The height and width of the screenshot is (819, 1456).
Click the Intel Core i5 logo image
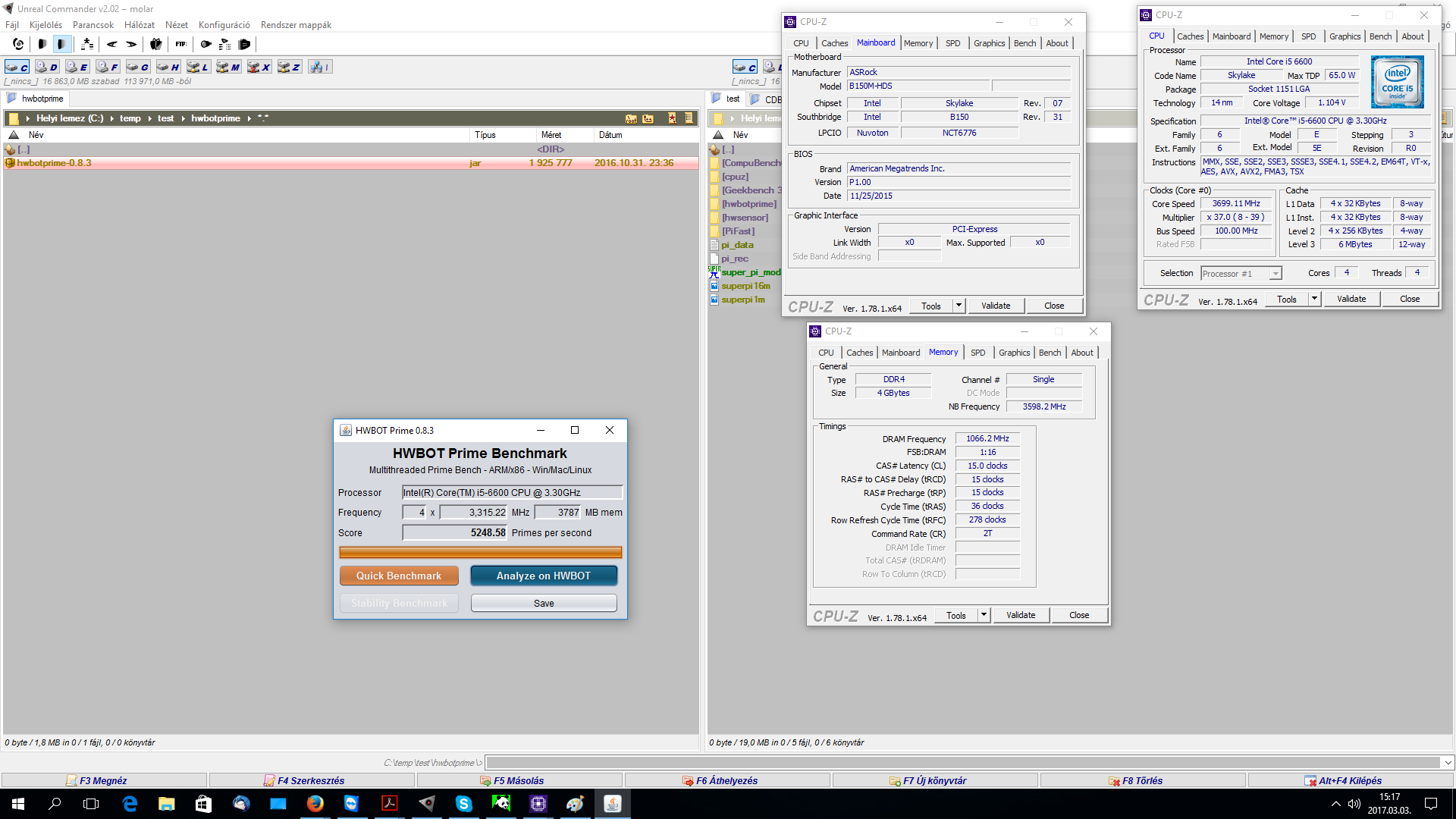pyautogui.click(x=1397, y=82)
